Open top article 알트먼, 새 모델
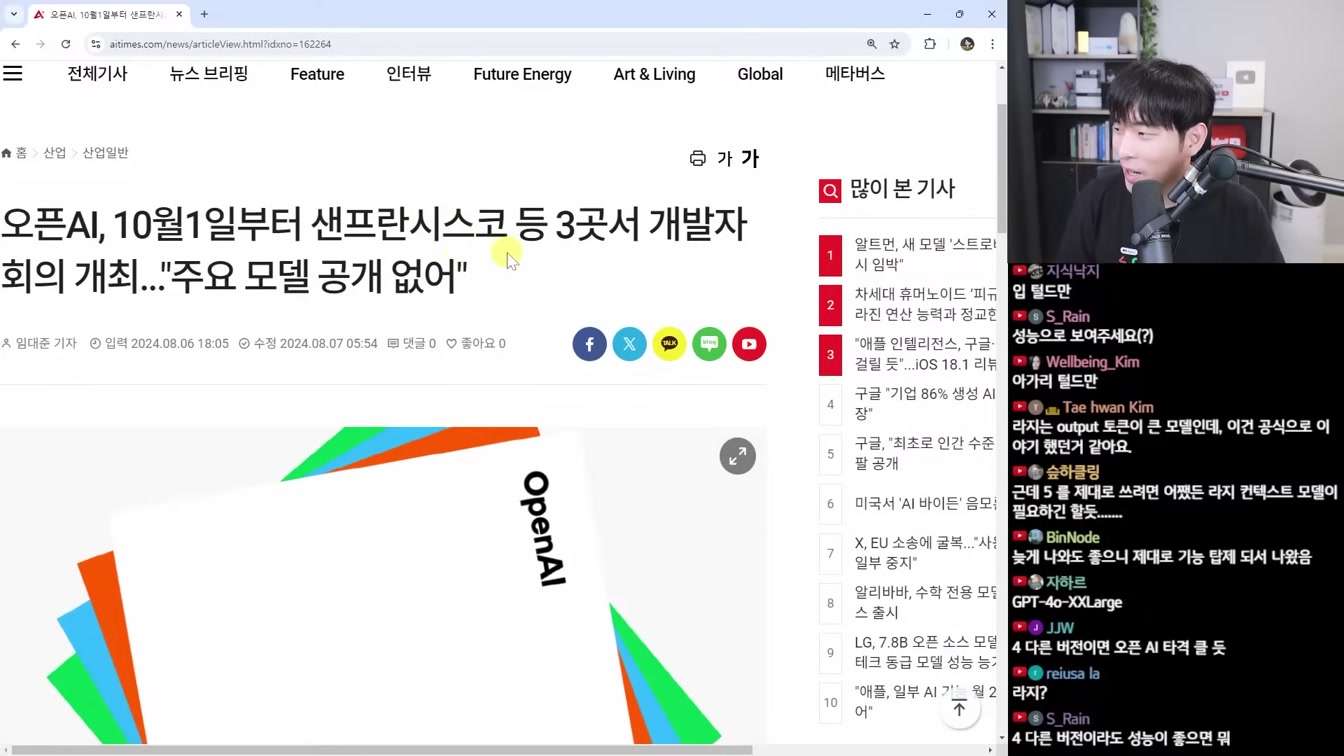 tap(925, 254)
